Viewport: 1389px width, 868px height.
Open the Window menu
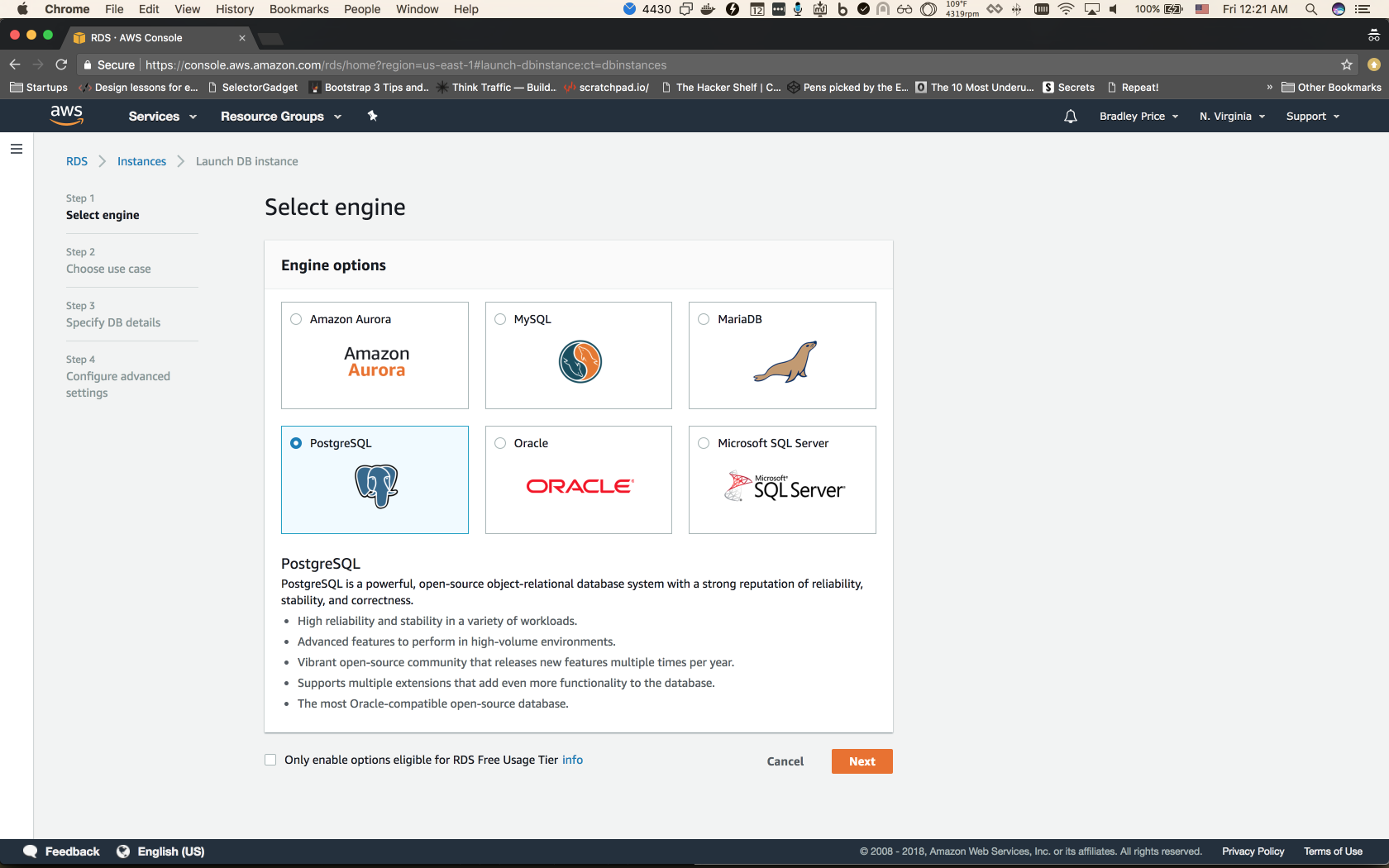417,9
